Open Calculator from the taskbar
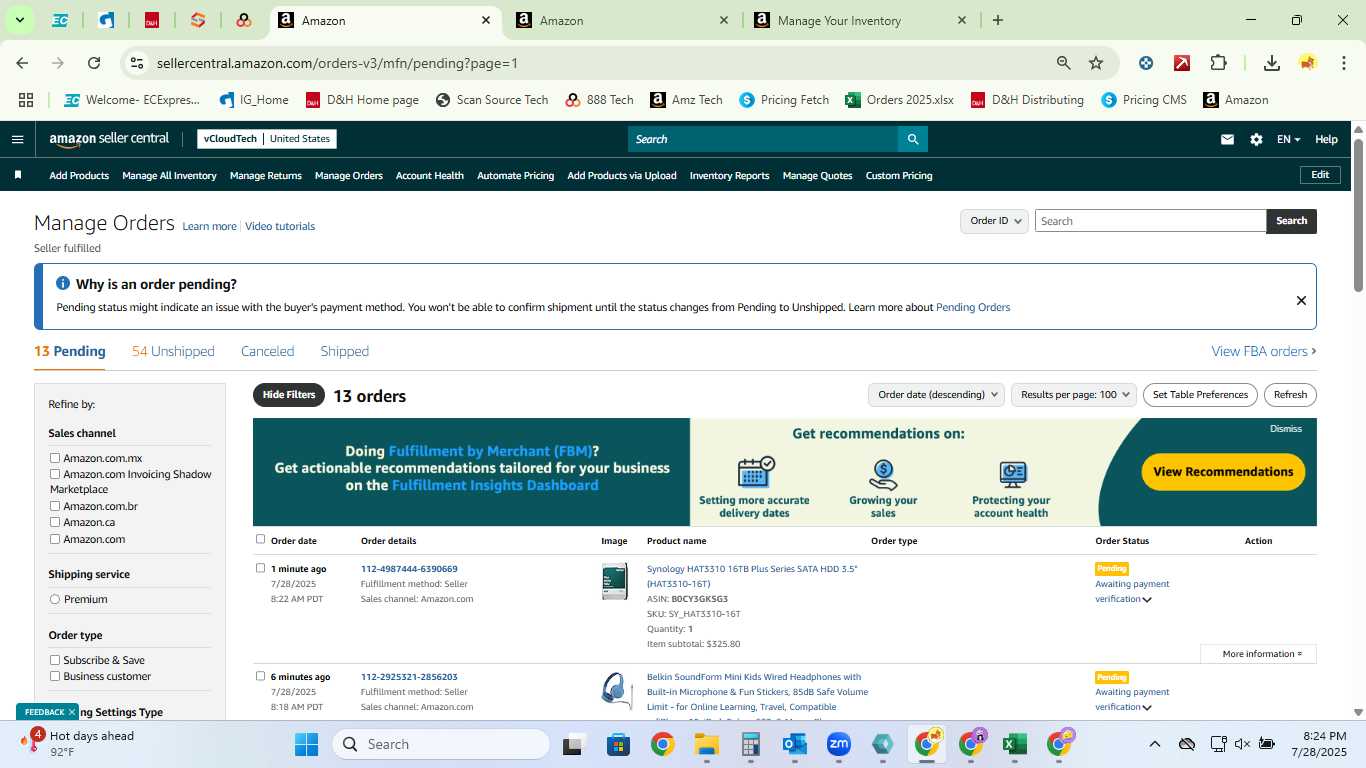Image resolution: width=1366 pixels, height=768 pixels. pos(751,744)
